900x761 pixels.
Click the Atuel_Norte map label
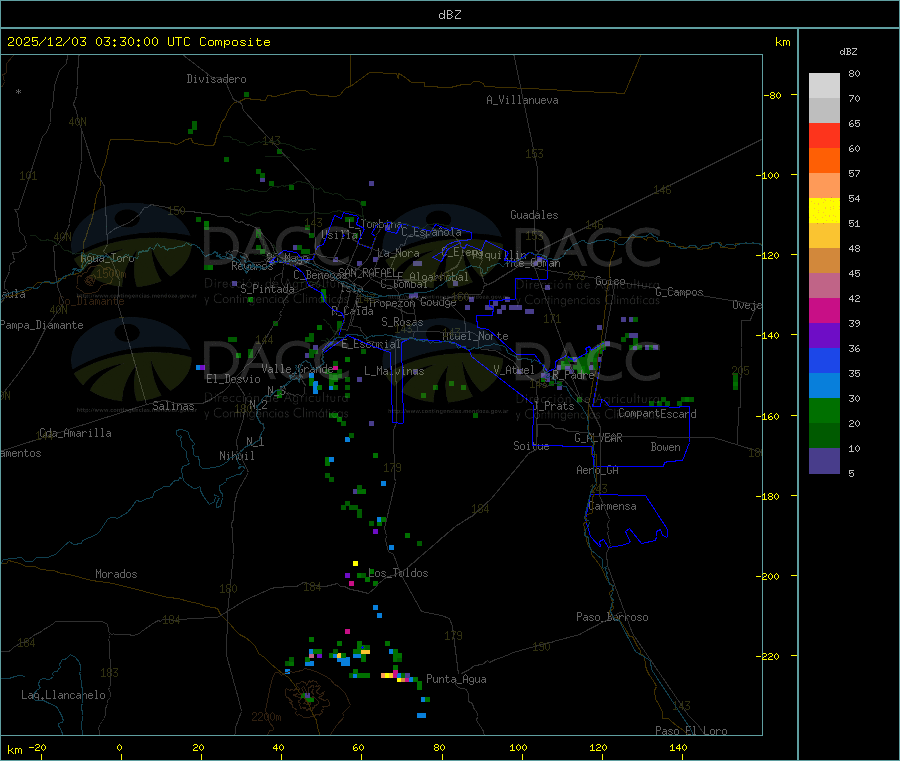[x=475, y=336]
